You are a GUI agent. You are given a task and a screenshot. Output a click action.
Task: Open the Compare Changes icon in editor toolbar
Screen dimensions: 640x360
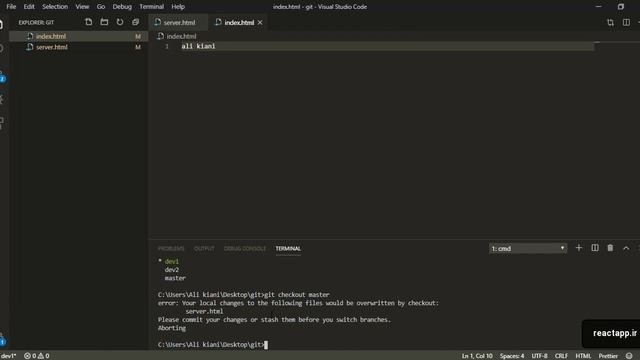(x=610, y=22)
